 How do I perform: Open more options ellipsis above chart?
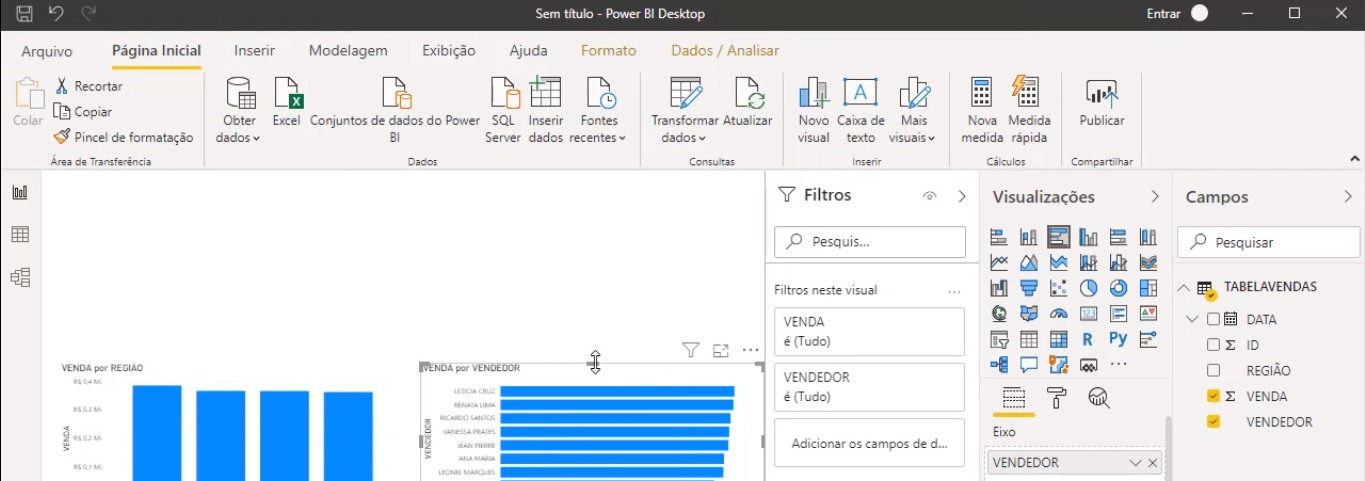pyautogui.click(x=751, y=350)
